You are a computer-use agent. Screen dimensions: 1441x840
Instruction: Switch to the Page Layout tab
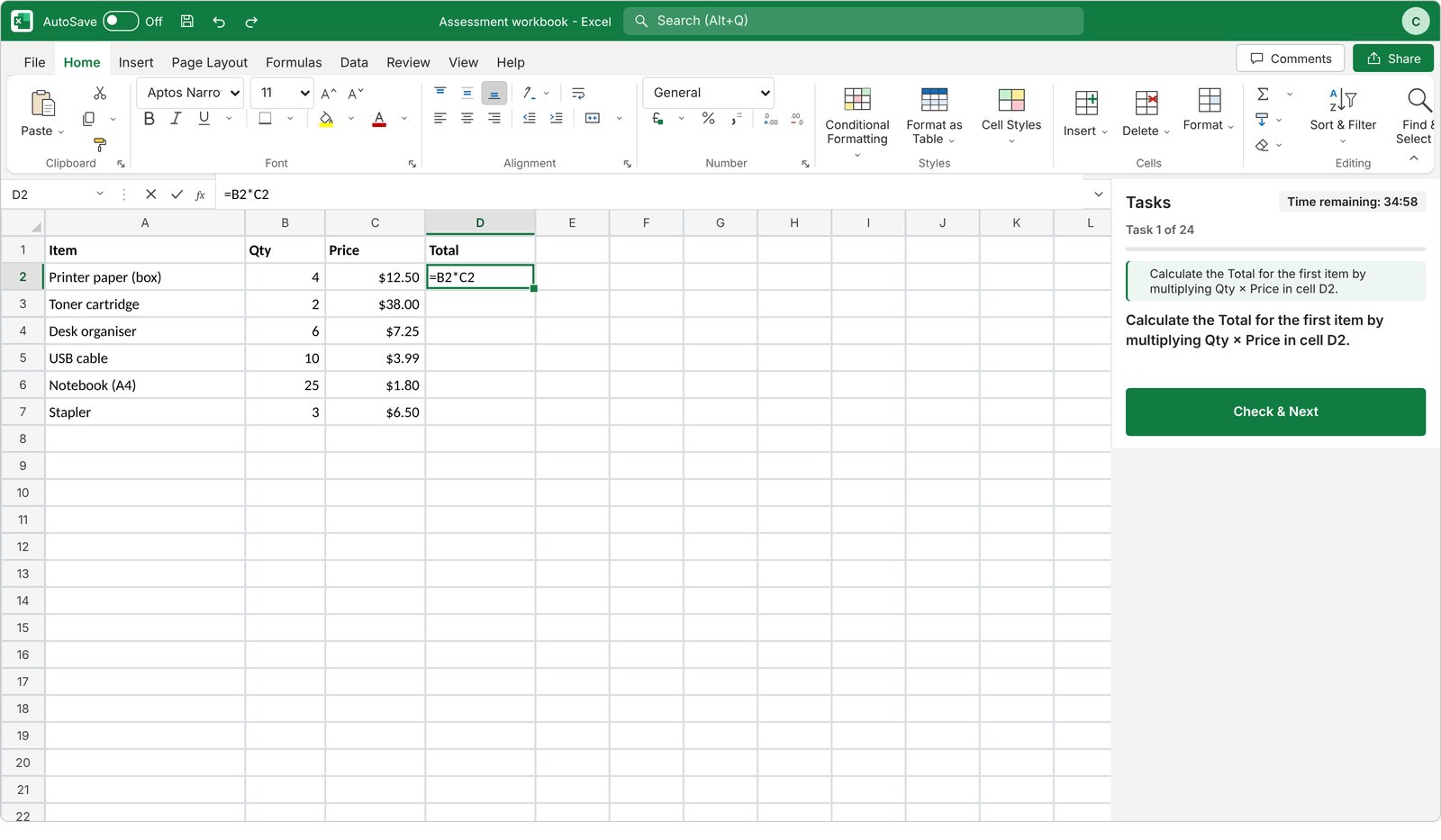[x=210, y=62]
